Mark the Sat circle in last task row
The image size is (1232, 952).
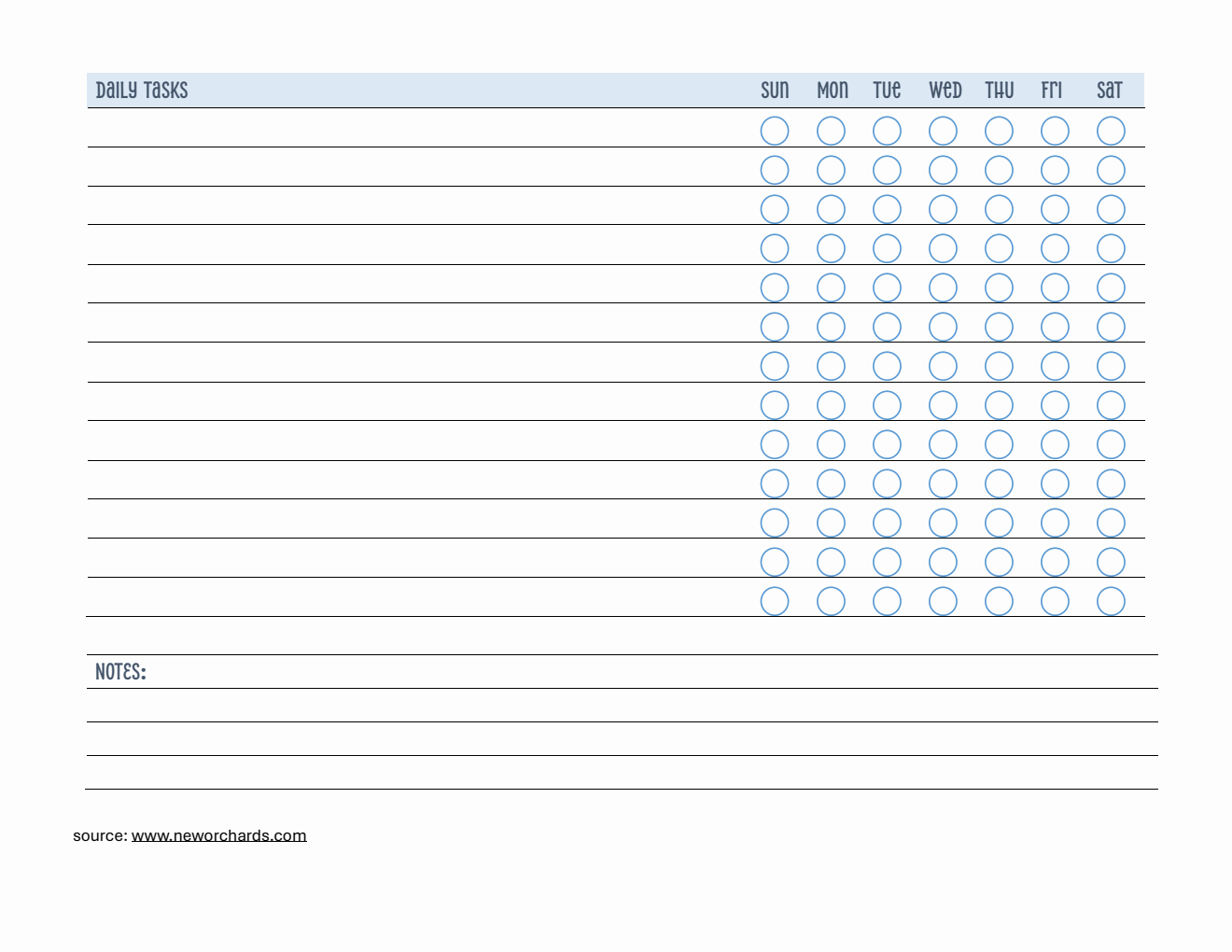point(1111,601)
